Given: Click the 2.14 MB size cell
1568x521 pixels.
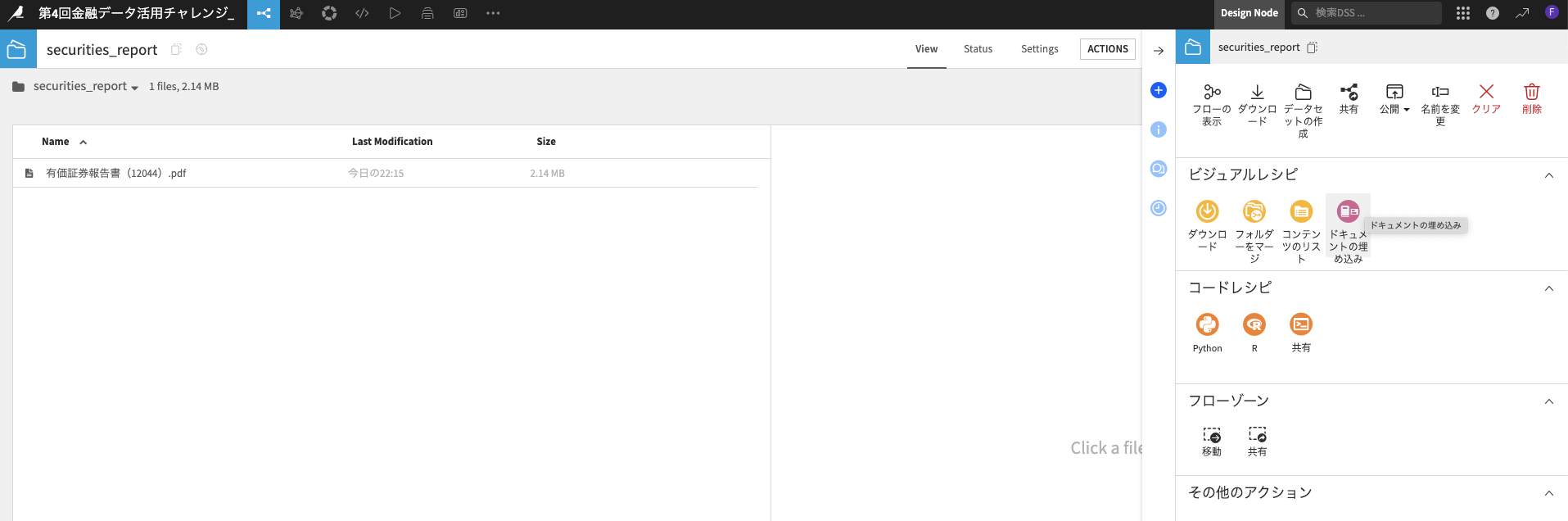Looking at the screenshot, I should [x=547, y=173].
